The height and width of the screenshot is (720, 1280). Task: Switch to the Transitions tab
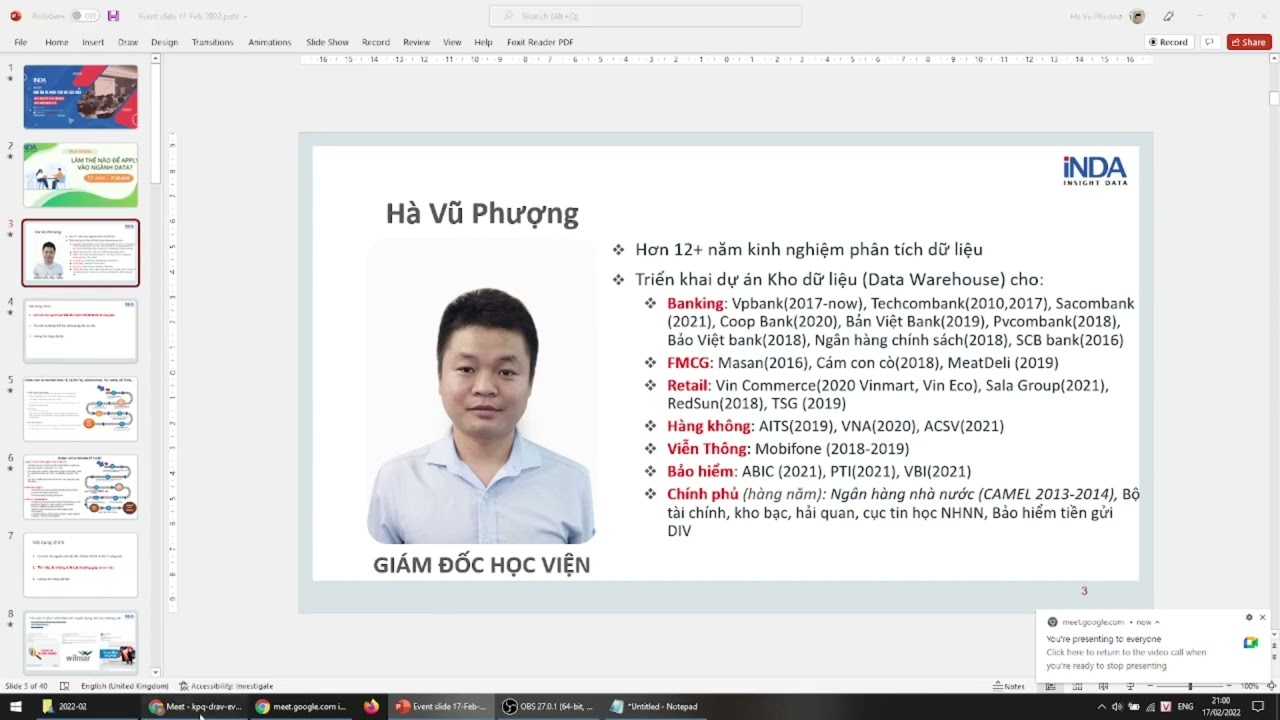coord(212,42)
